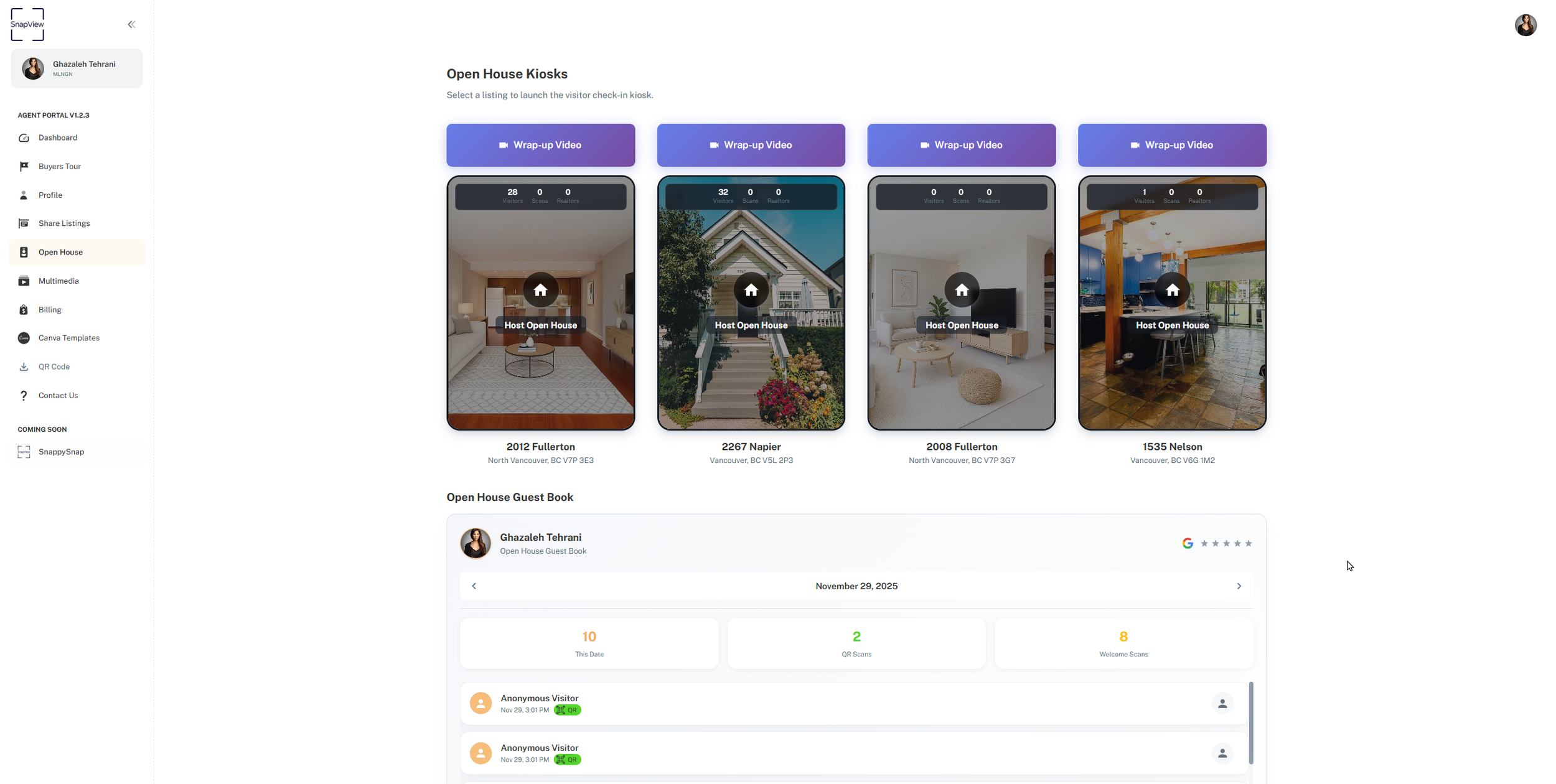Screen dimensions: 1556x784
Task: Click the SnapView logo icon
Action: coord(27,25)
